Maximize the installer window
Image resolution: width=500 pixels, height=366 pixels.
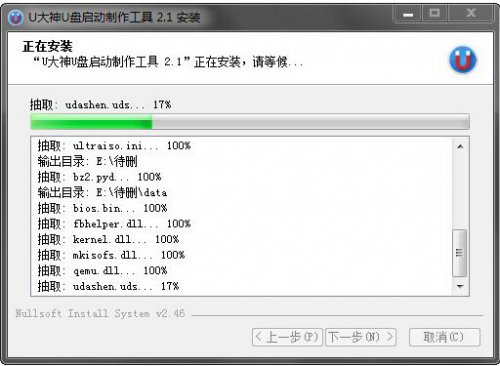434,13
